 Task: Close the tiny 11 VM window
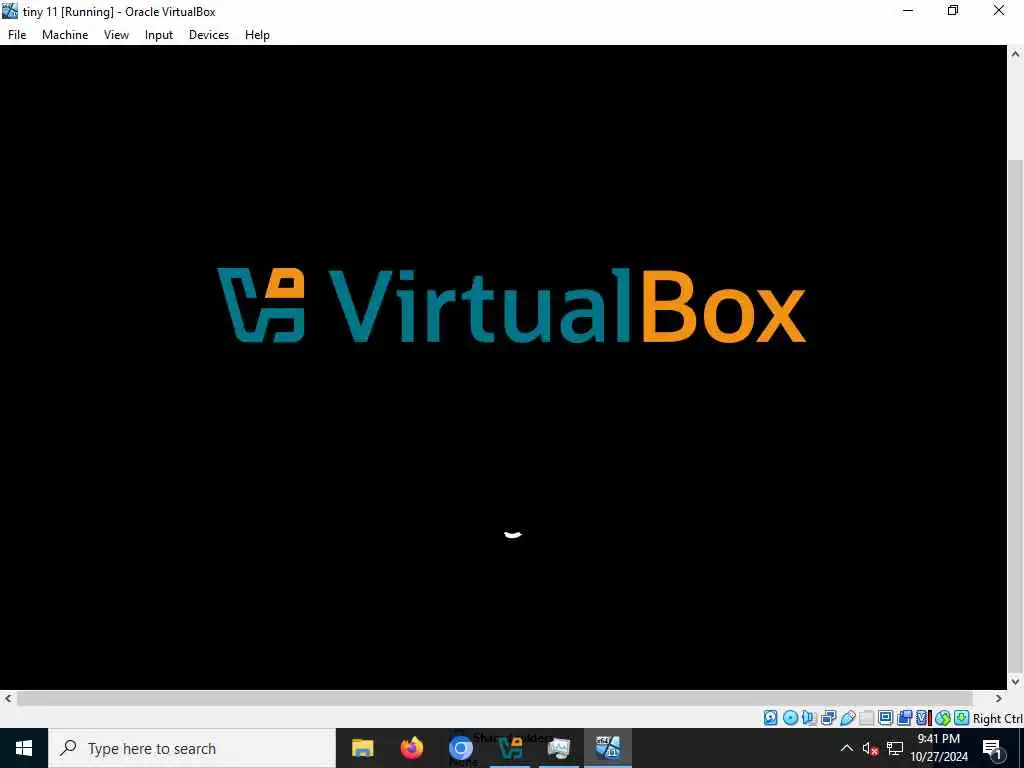tap(999, 10)
